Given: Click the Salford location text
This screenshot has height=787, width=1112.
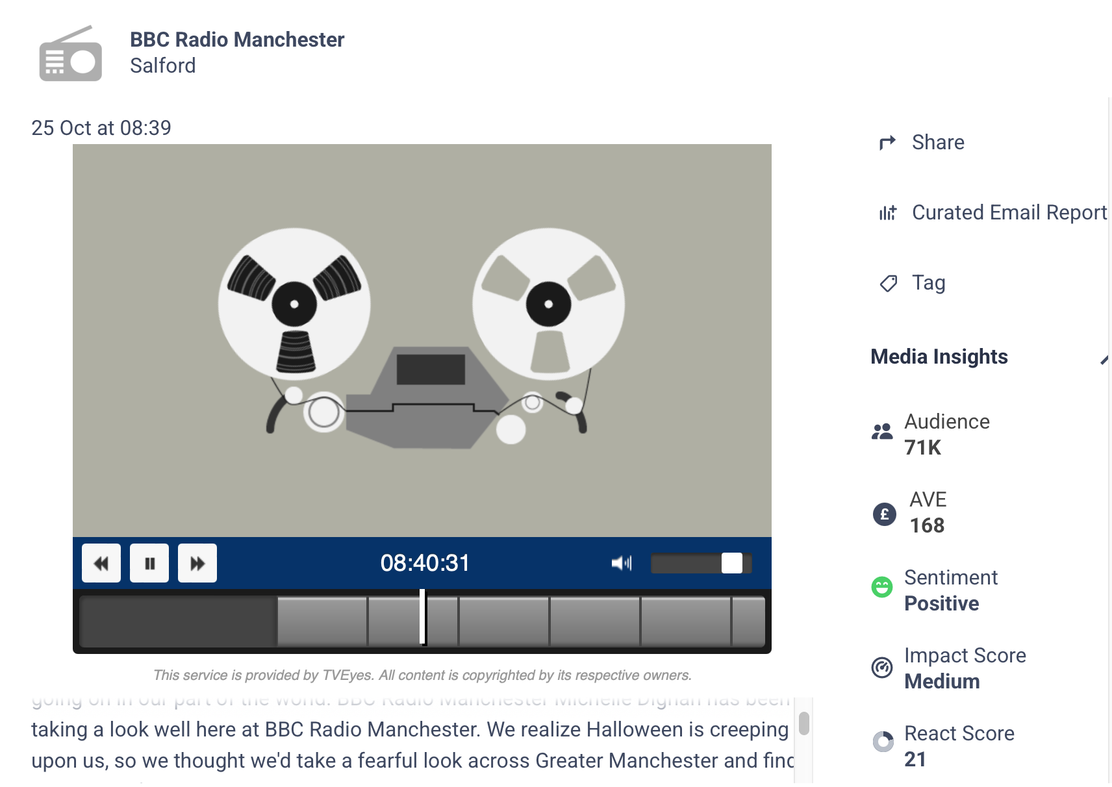Looking at the screenshot, I should coord(162,65).
